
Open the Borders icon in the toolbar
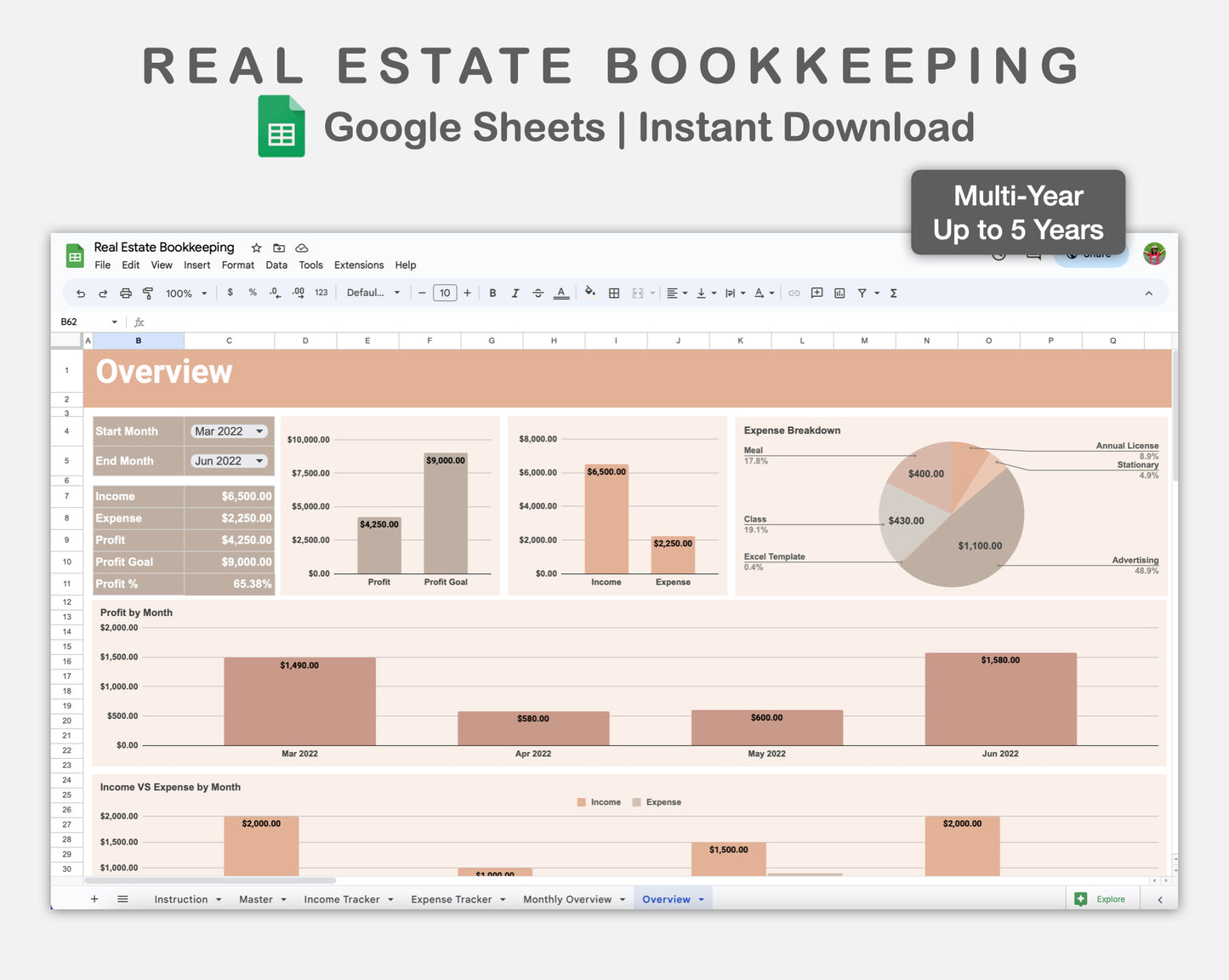[x=614, y=293]
